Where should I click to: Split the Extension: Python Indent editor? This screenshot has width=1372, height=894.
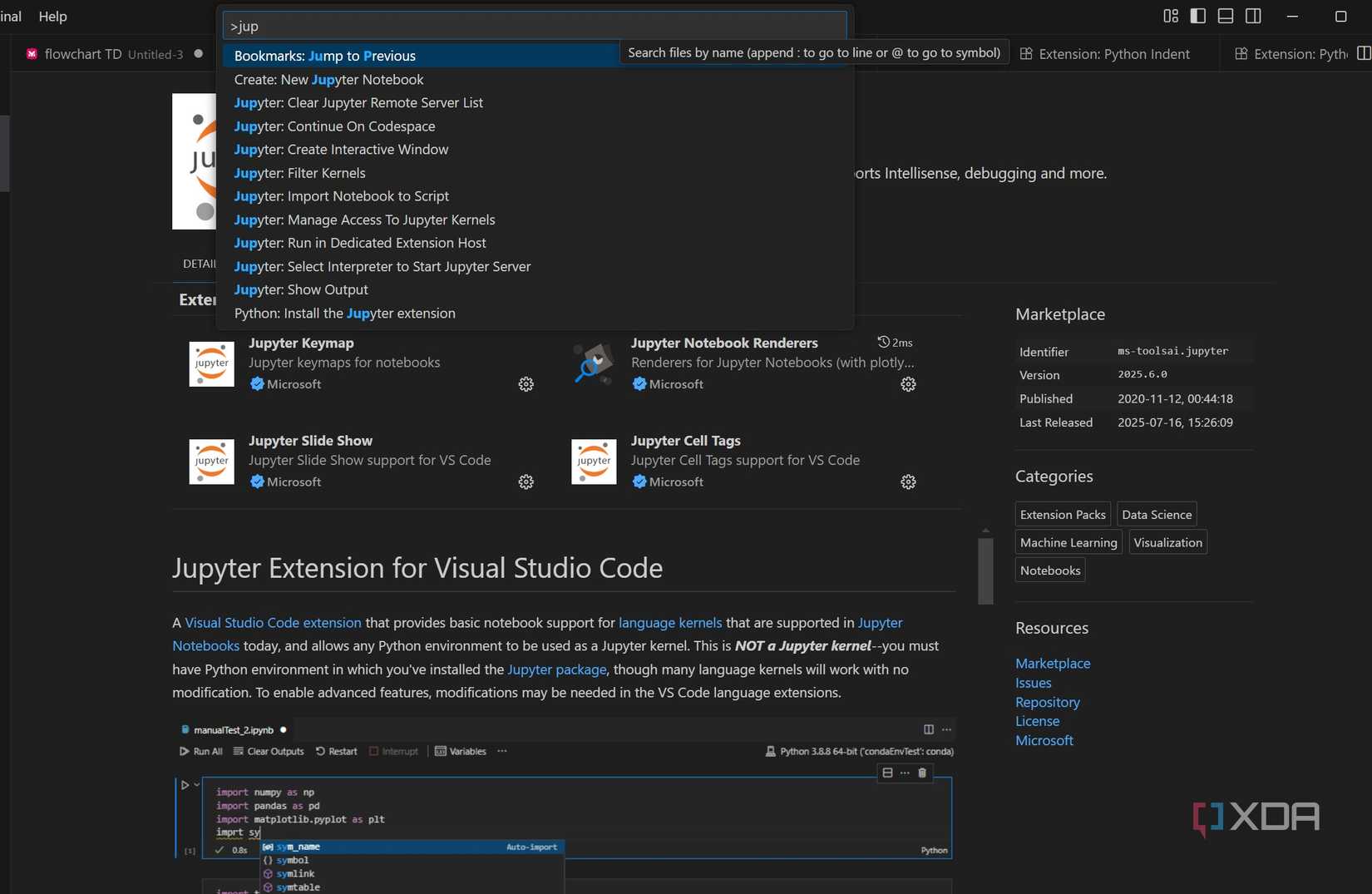pyautogui.click(x=1364, y=53)
